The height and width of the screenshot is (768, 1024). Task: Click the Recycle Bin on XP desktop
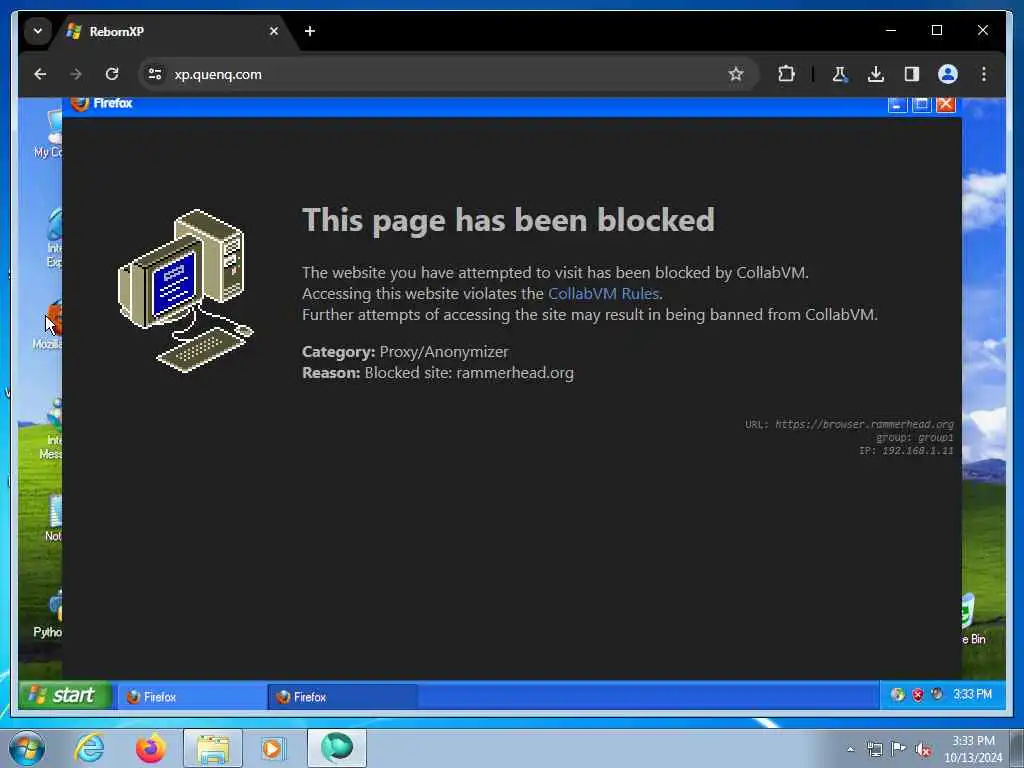974,618
